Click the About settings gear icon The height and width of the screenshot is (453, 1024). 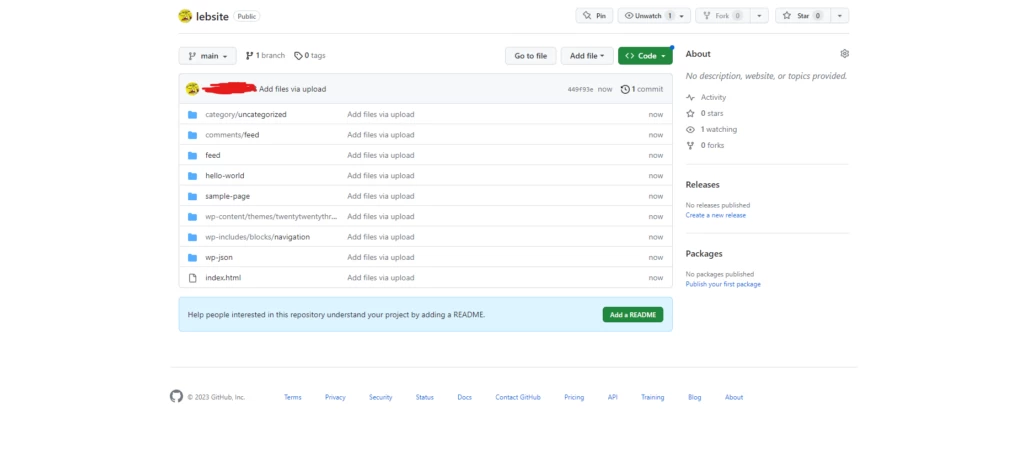point(844,54)
